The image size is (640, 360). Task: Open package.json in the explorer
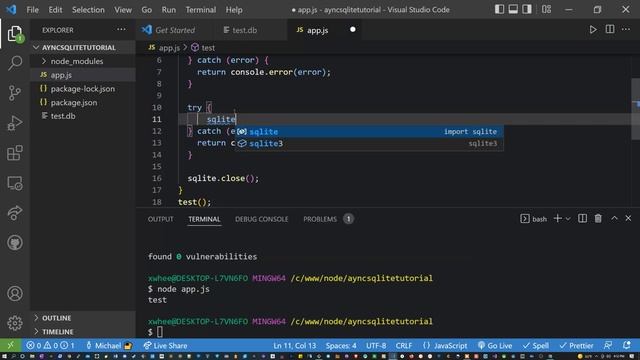pyautogui.click(x=83, y=102)
